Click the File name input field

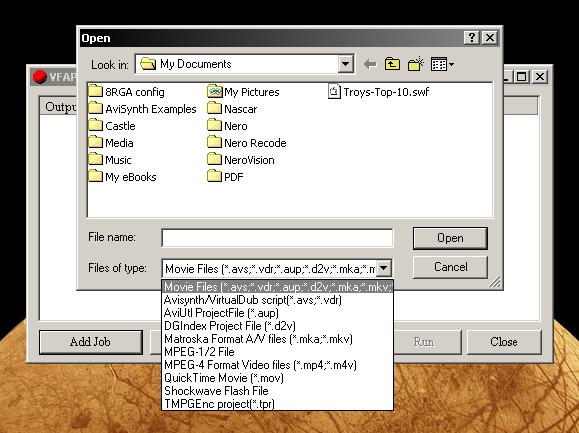click(x=277, y=238)
